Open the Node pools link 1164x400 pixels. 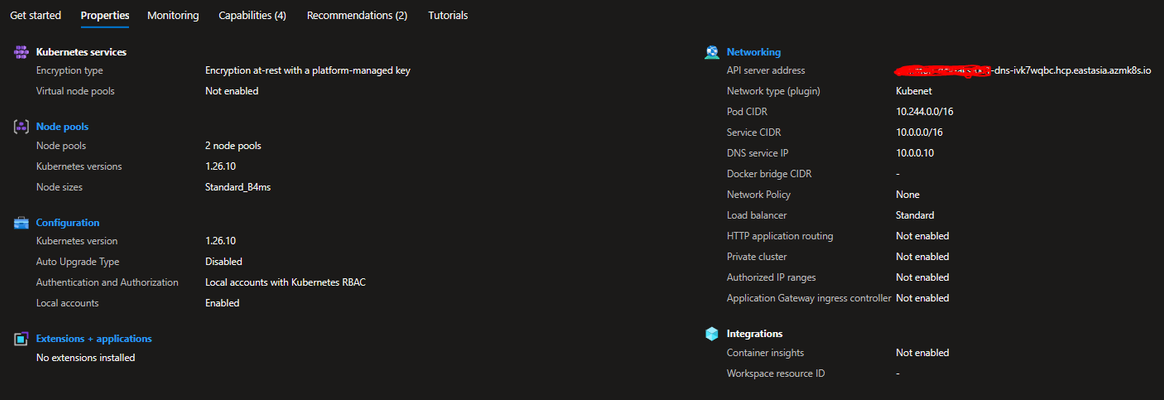point(62,127)
